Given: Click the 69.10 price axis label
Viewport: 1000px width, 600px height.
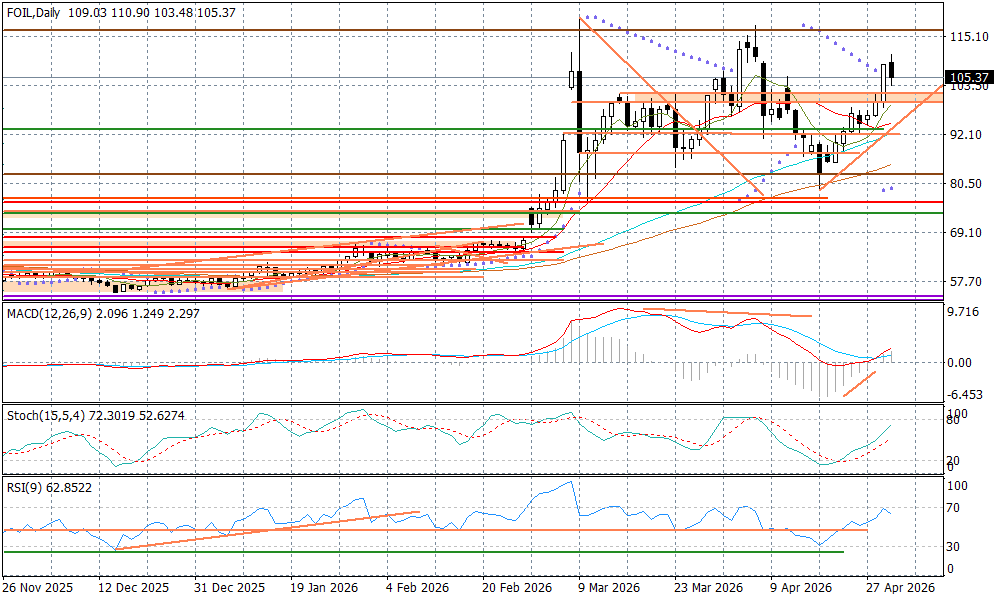Looking at the screenshot, I should (966, 233).
